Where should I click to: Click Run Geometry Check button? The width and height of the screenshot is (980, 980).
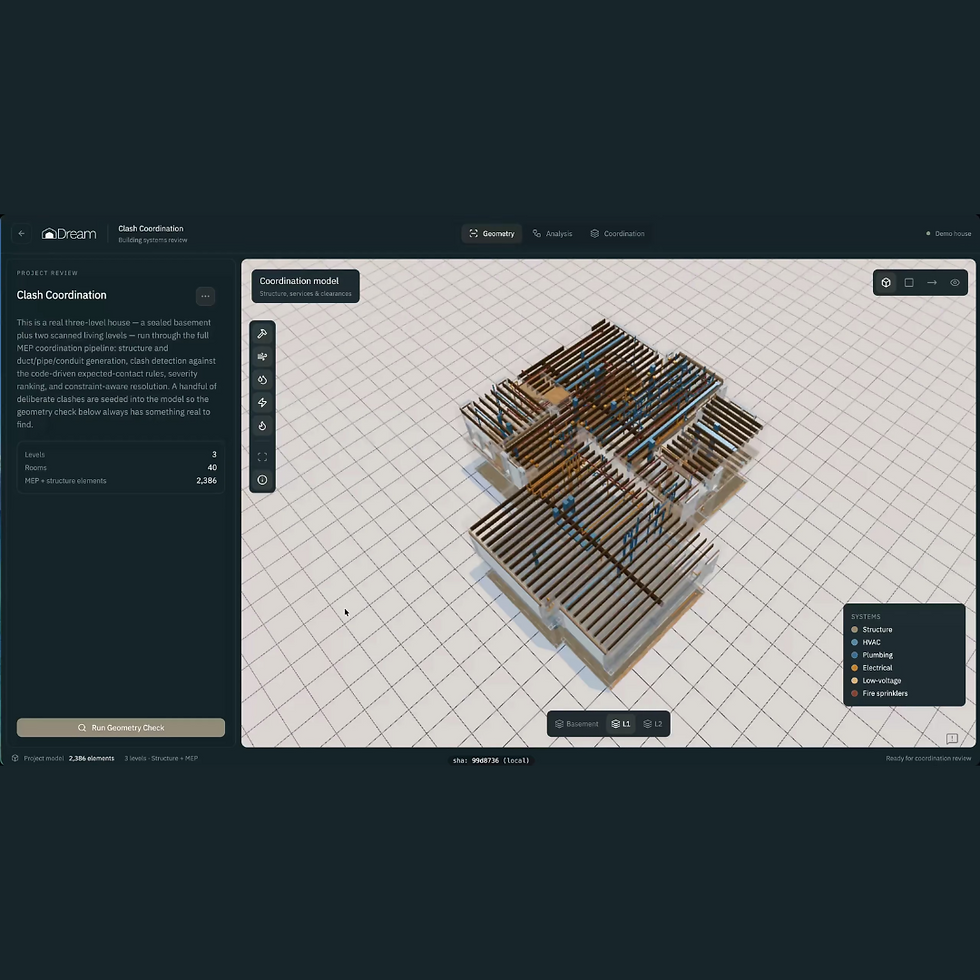tap(121, 728)
